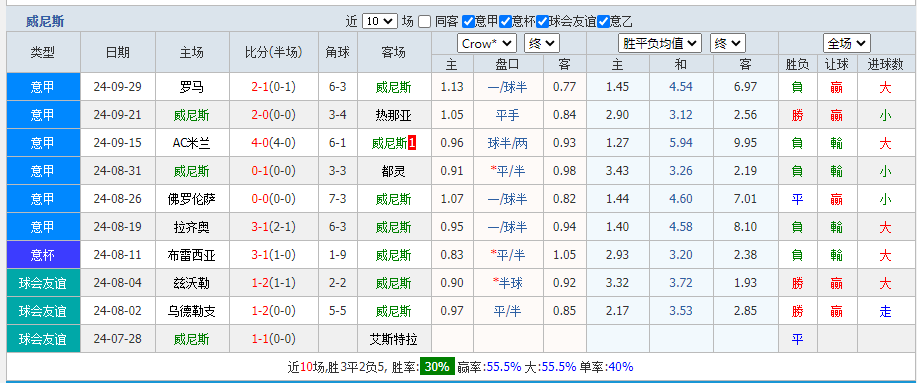The height and width of the screenshot is (383, 917).
Task: Click handicap 平手 in 热那亚 row
Action: pos(507,115)
